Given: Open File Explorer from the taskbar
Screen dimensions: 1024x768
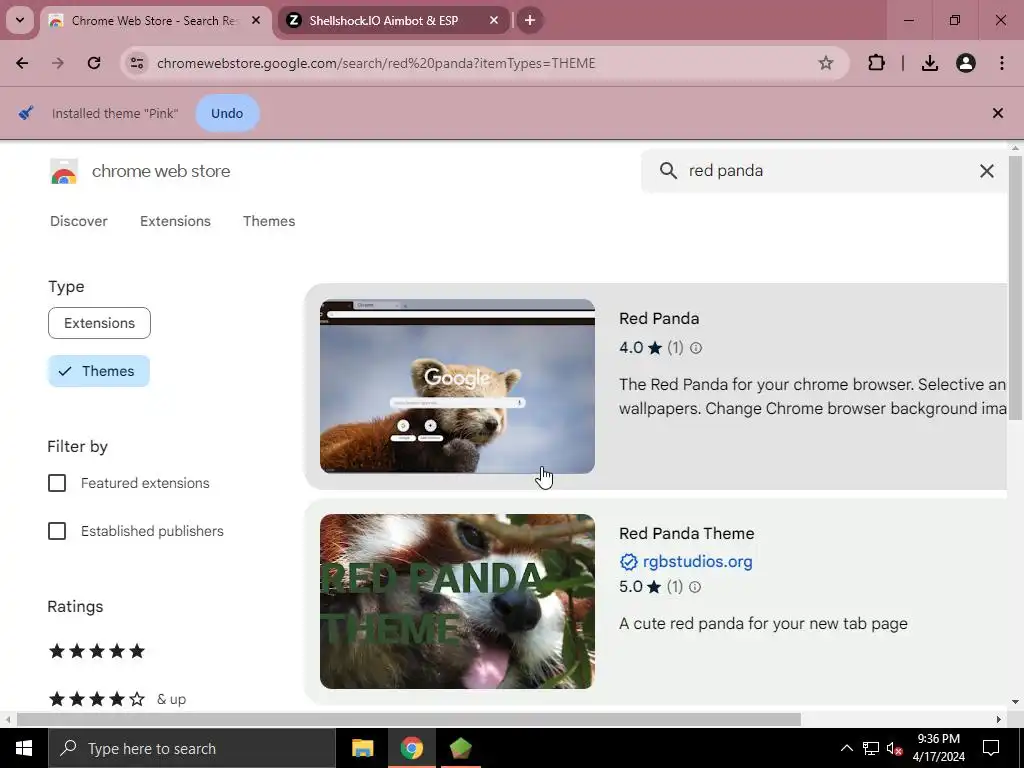Looking at the screenshot, I should pyautogui.click(x=362, y=748).
